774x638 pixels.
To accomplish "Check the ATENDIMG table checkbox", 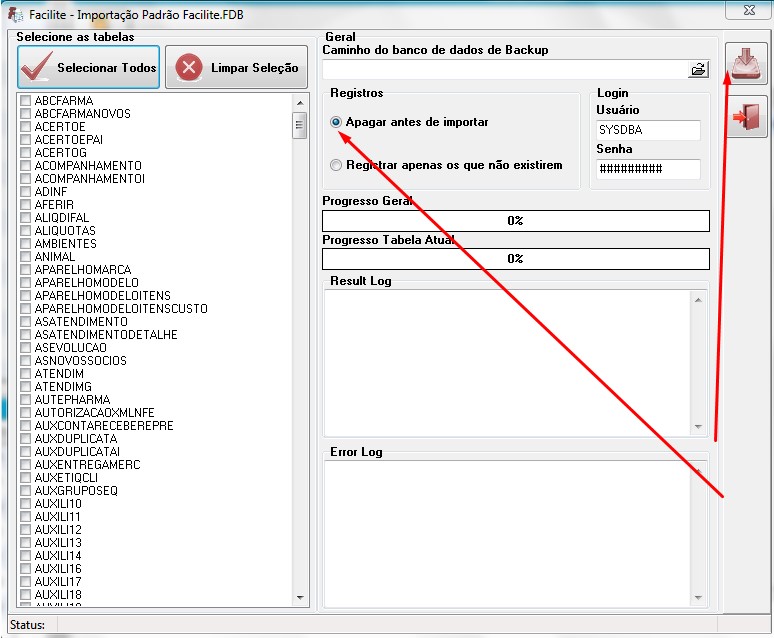I will 25,387.
